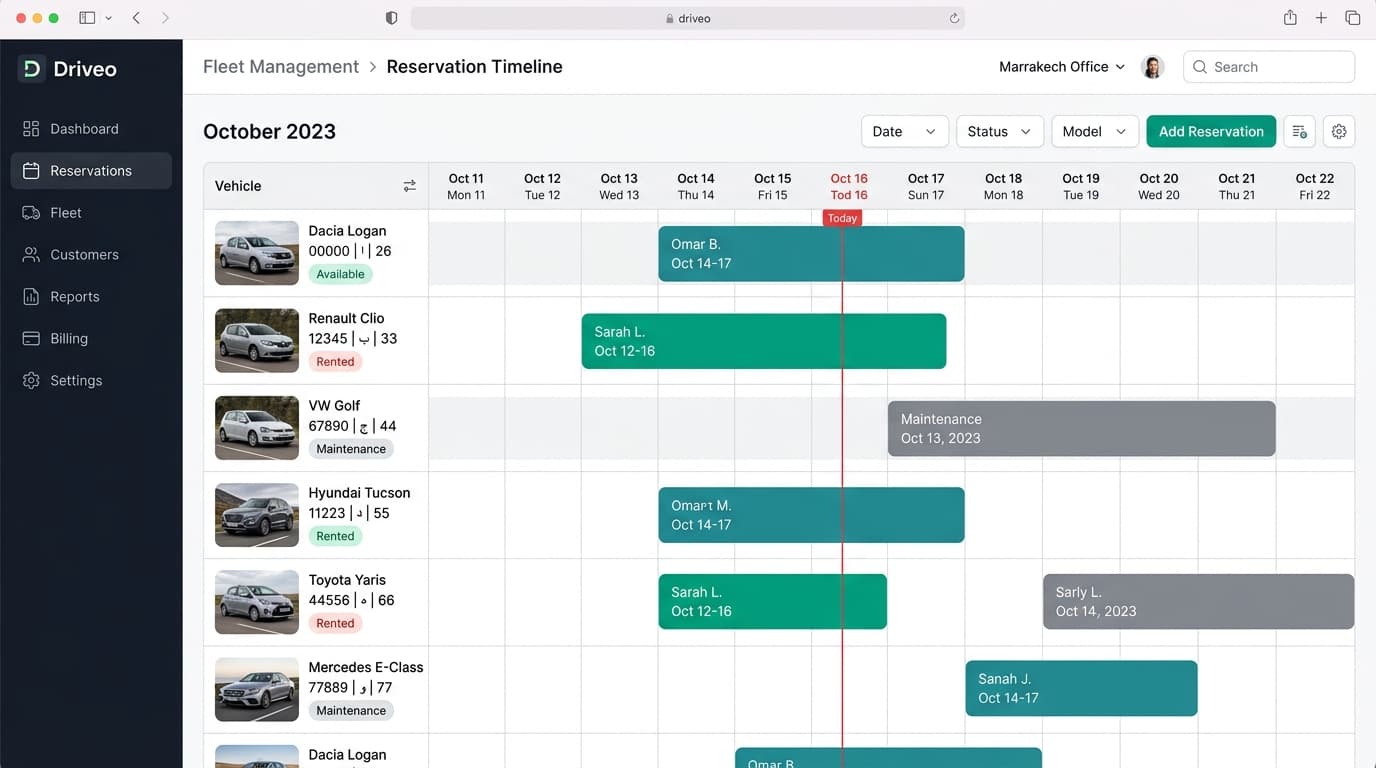Click the Search input field

pos(1269,67)
